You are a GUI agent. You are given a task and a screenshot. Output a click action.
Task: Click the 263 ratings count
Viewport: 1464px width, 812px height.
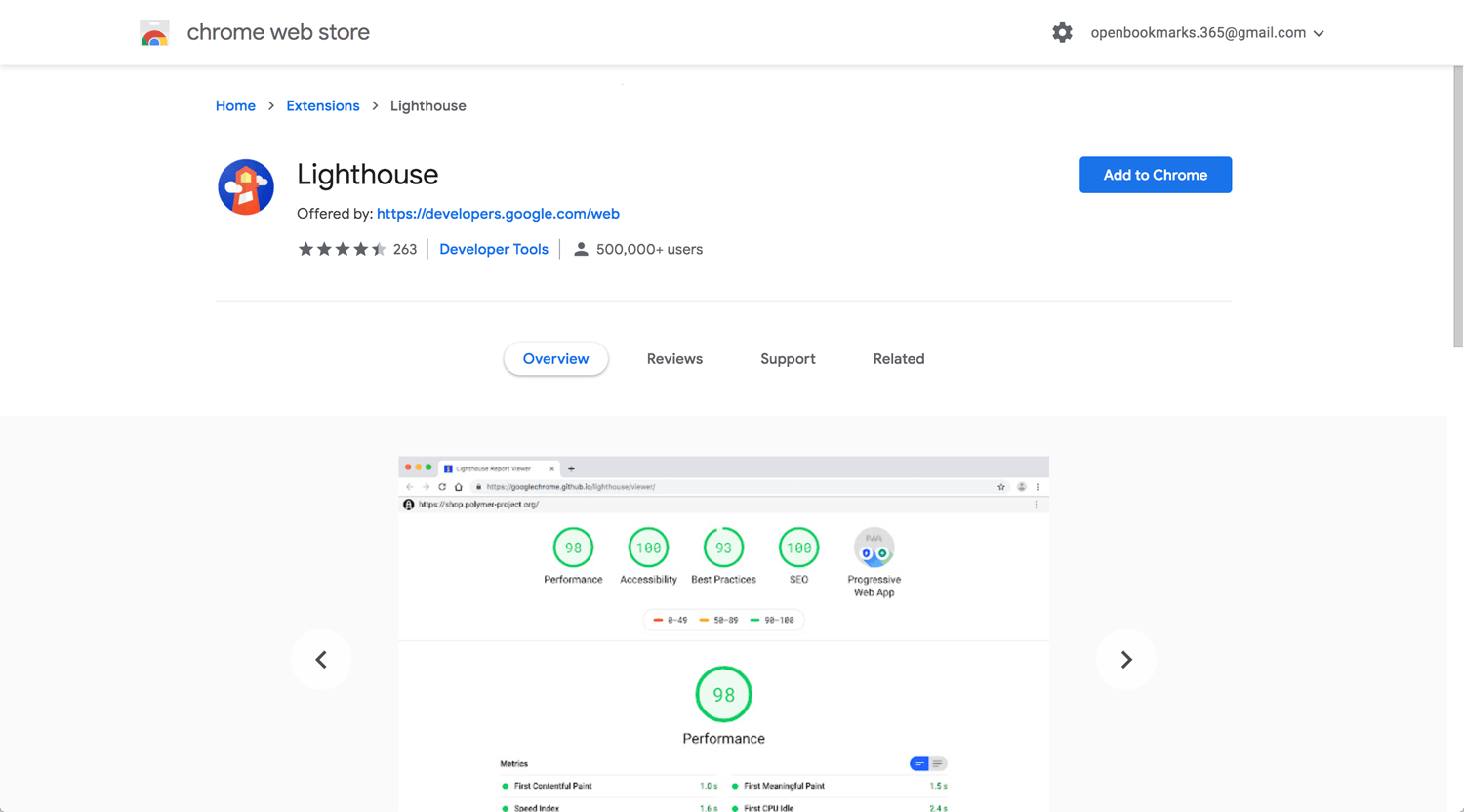pyautogui.click(x=405, y=249)
